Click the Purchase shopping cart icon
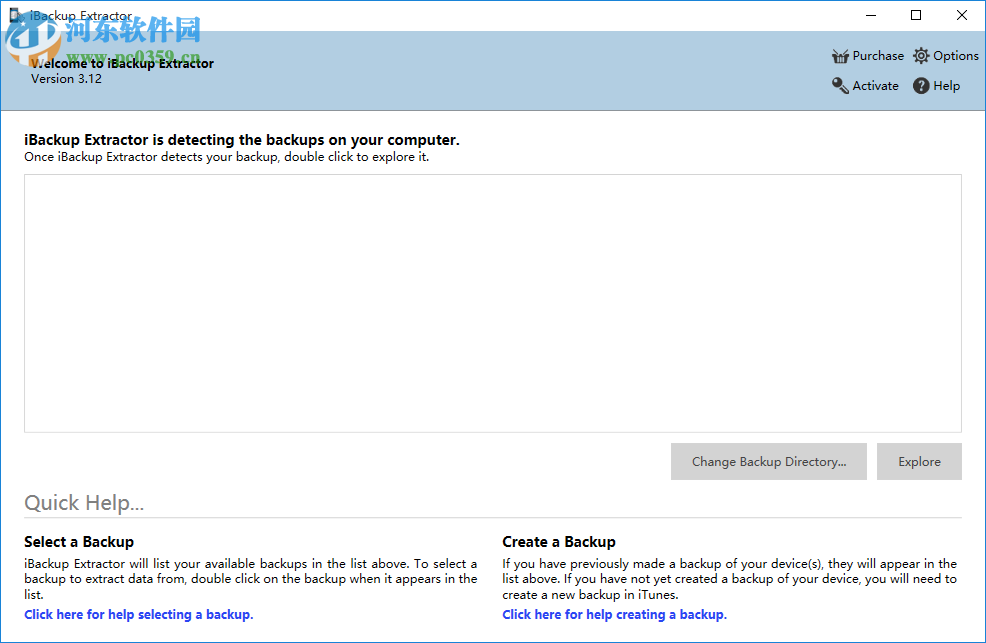Image resolution: width=986 pixels, height=643 pixels. pos(840,55)
